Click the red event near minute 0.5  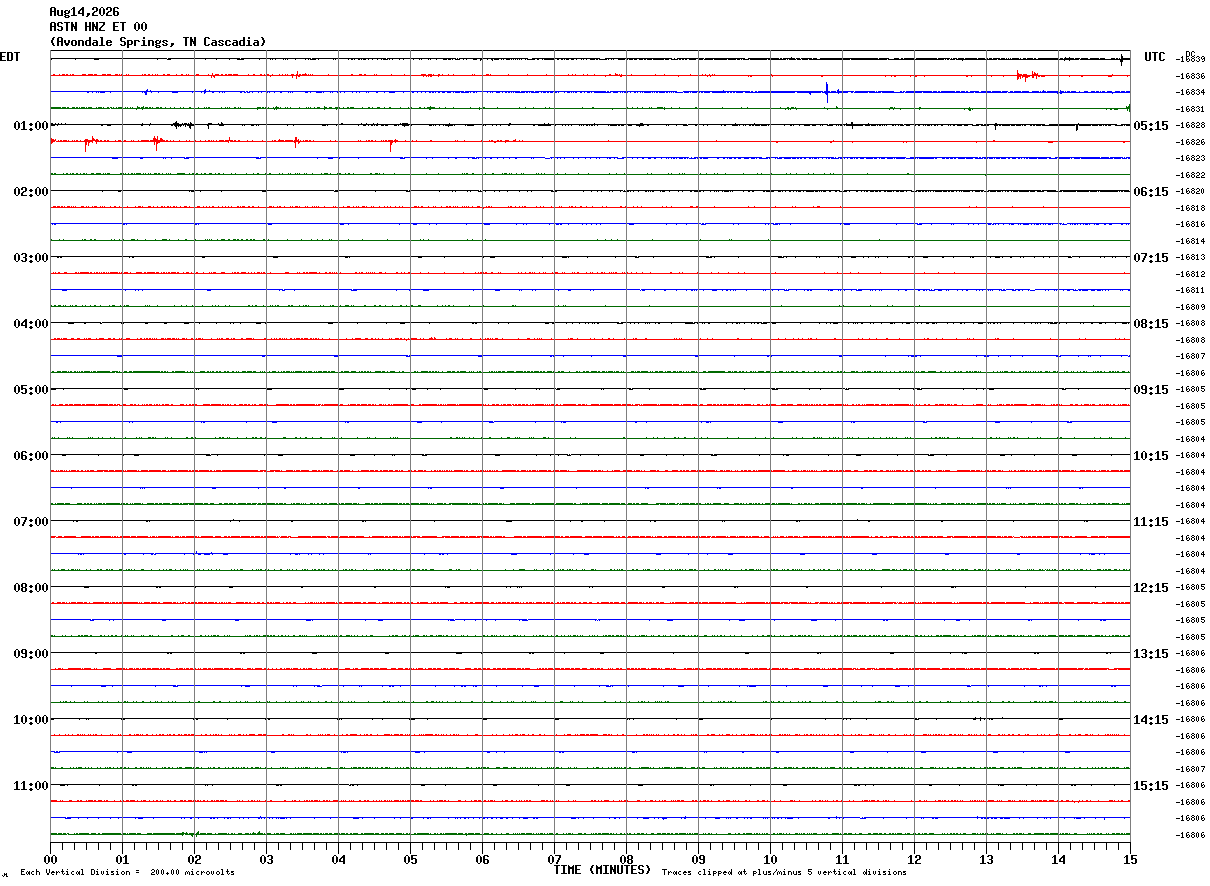(x=88, y=142)
